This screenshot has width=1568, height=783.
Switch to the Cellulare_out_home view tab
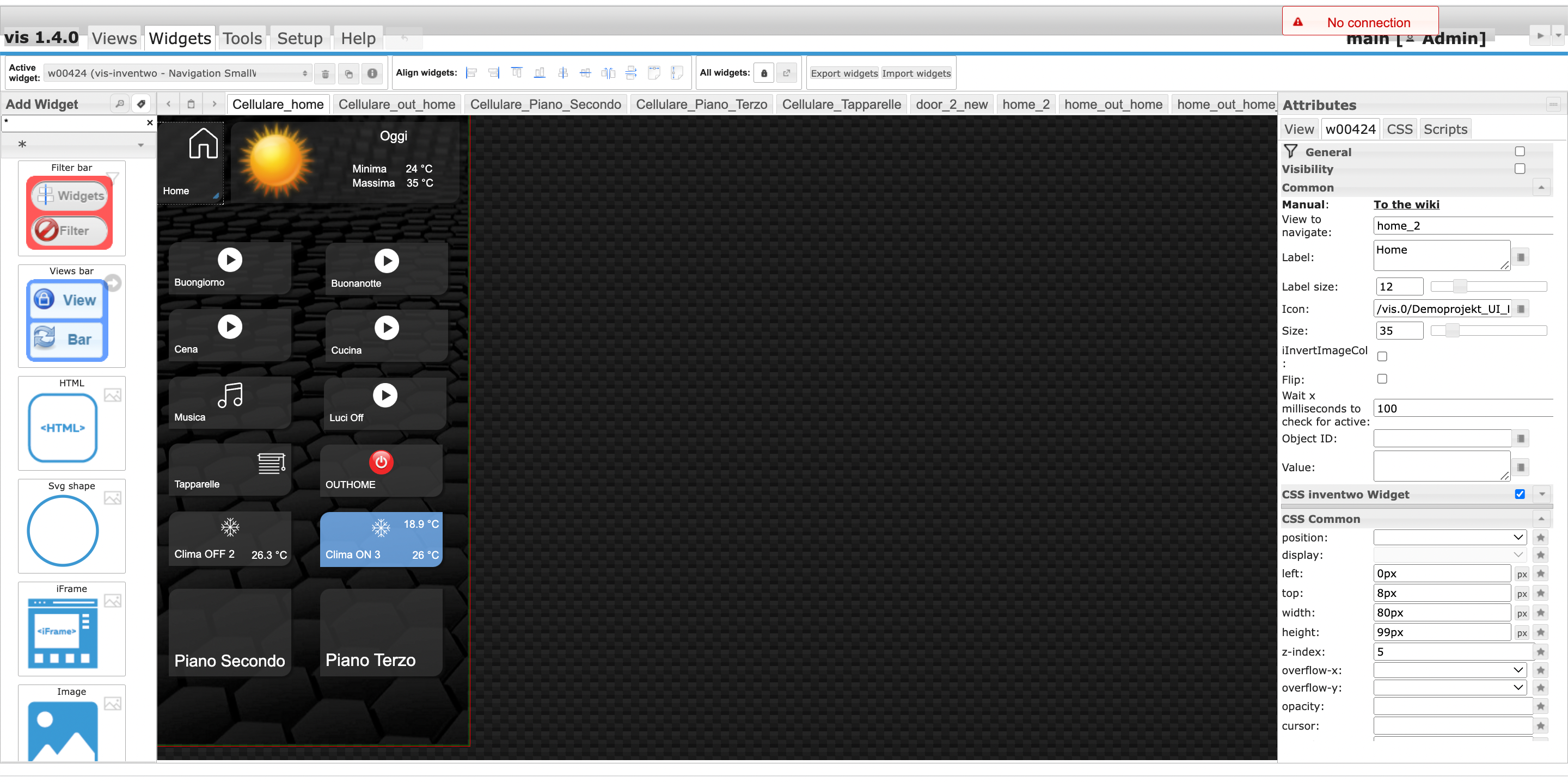click(396, 104)
